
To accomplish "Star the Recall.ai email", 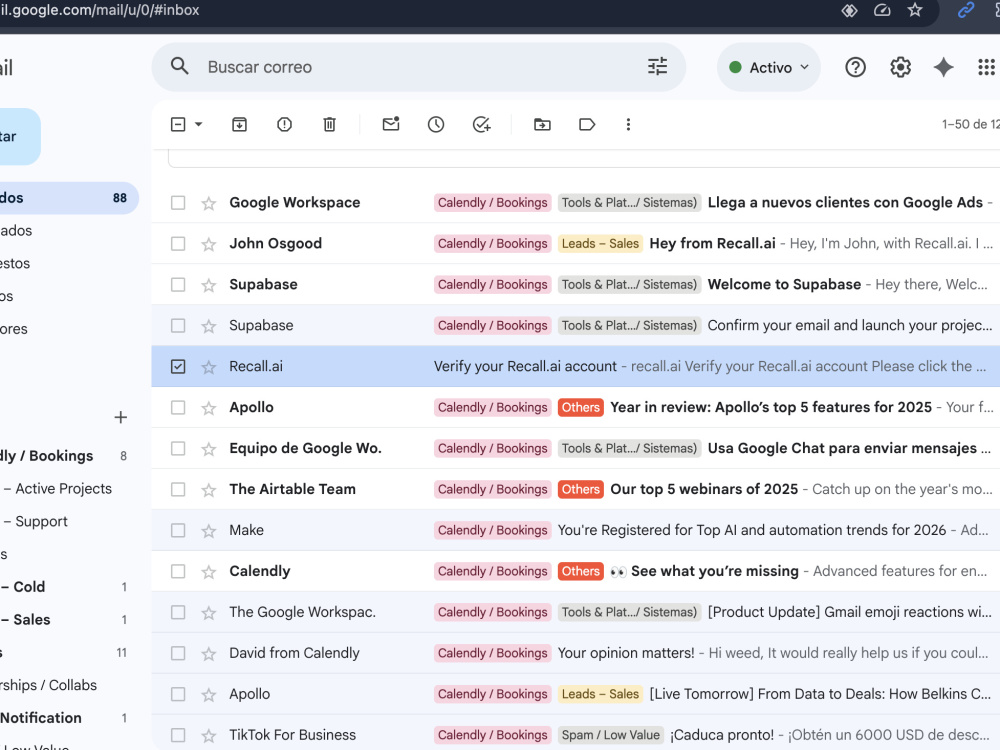I will tap(209, 367).
